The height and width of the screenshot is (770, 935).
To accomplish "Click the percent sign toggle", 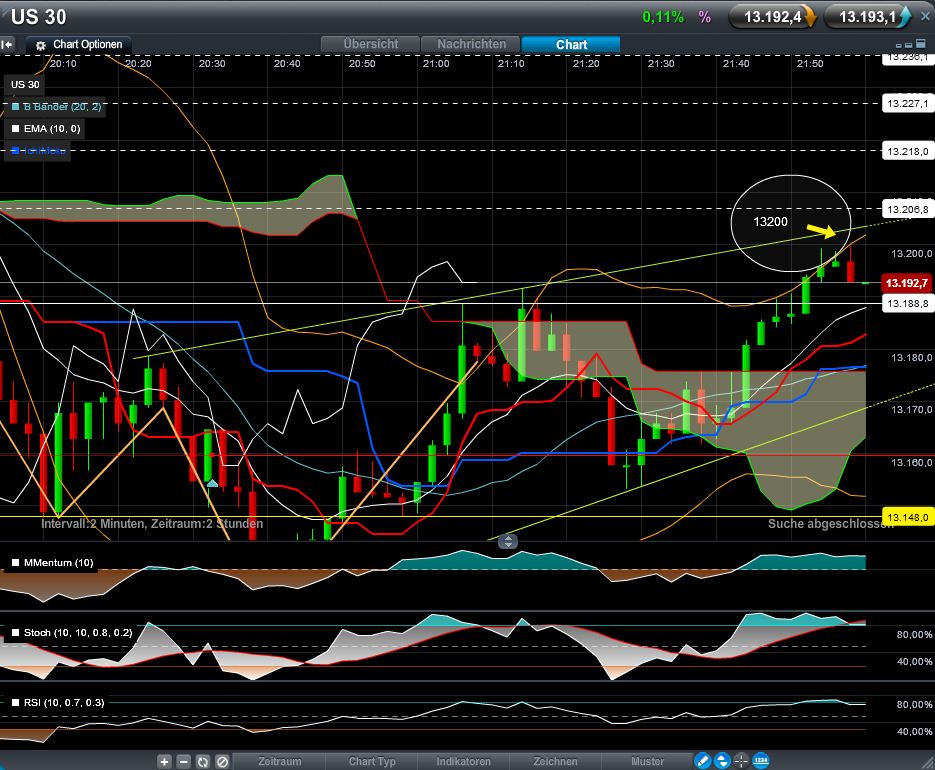I will [705, 17].
